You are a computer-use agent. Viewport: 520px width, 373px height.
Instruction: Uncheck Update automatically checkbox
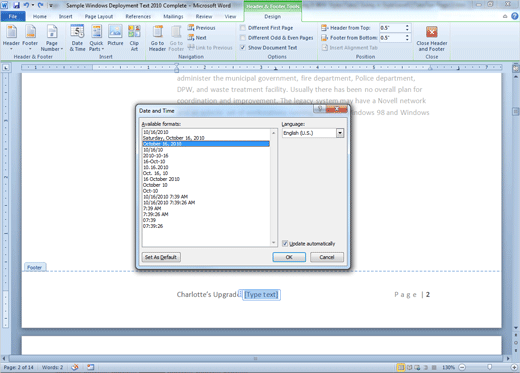click(285, 243)
